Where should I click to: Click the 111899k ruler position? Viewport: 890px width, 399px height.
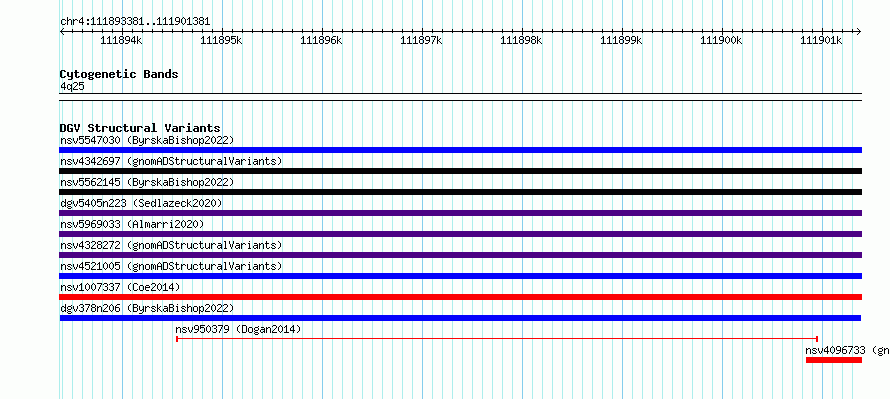point(622,40)
